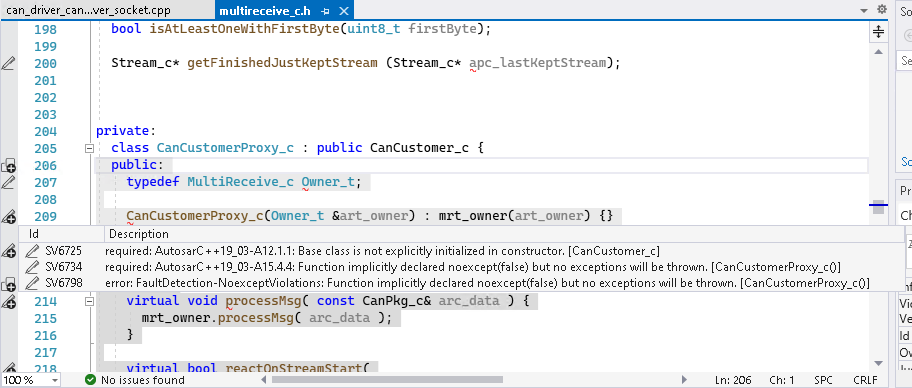Open tab settings gear icon
This screenshot has width=912, height=388.
(x=882, y=10)
